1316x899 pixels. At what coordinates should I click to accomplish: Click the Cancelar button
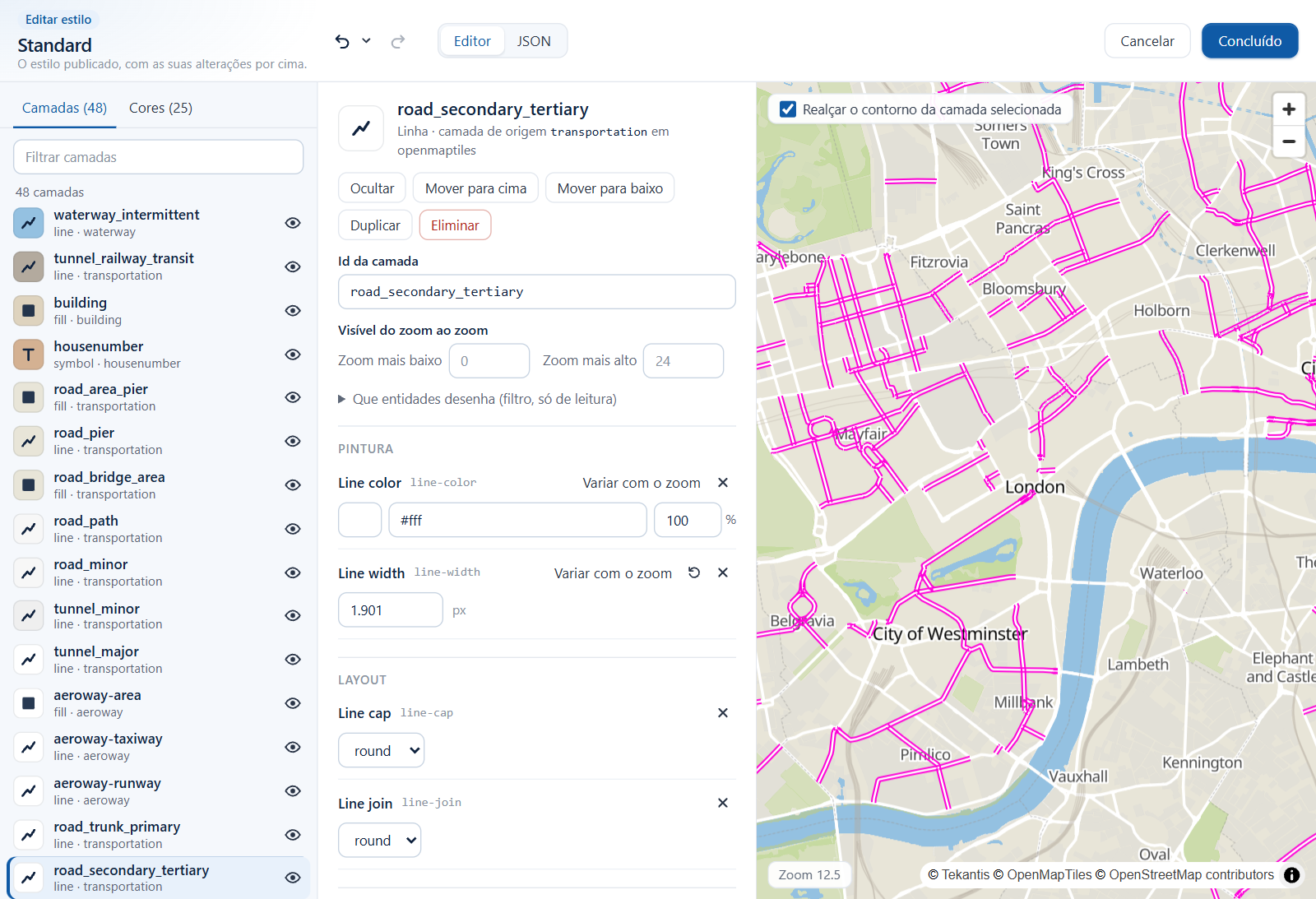tap(1147, 41)
